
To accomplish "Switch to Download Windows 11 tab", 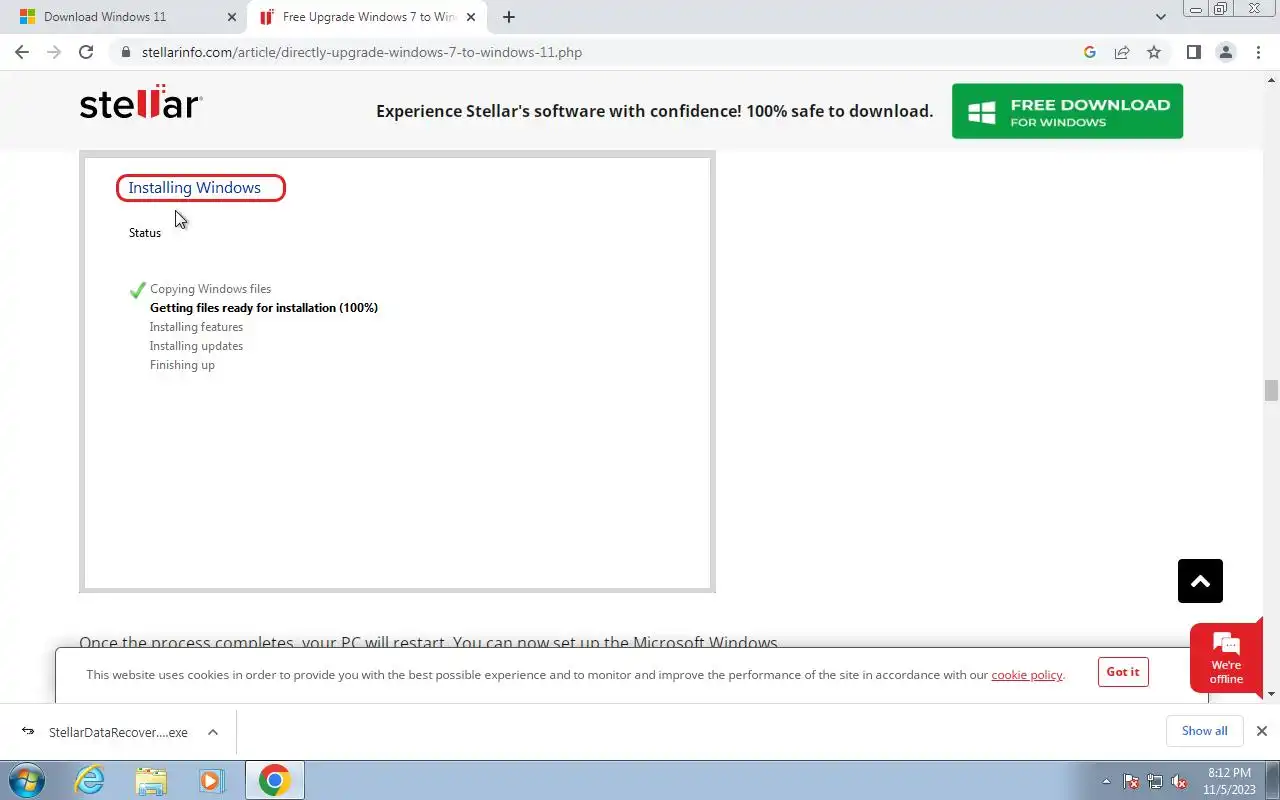I will (125, 17).
